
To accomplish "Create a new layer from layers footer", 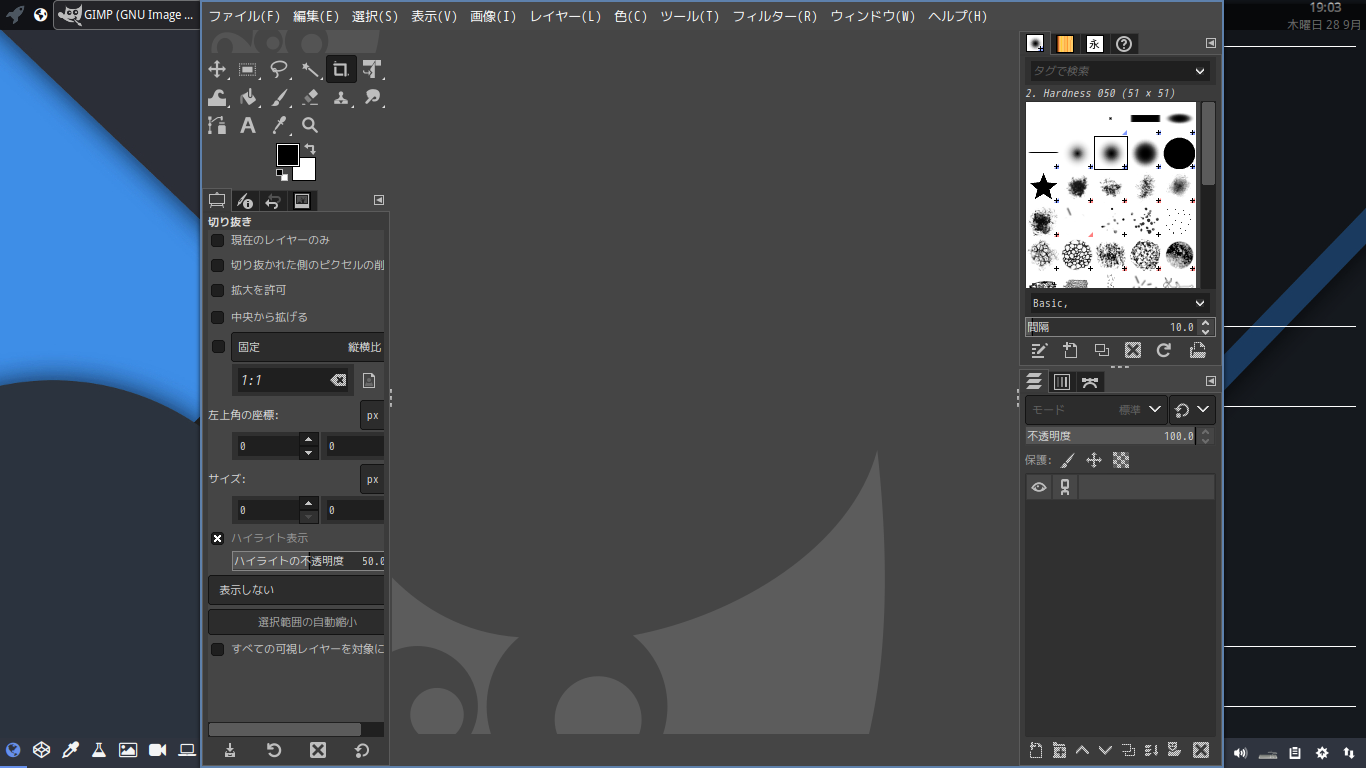I will (x=1036, y=750).
